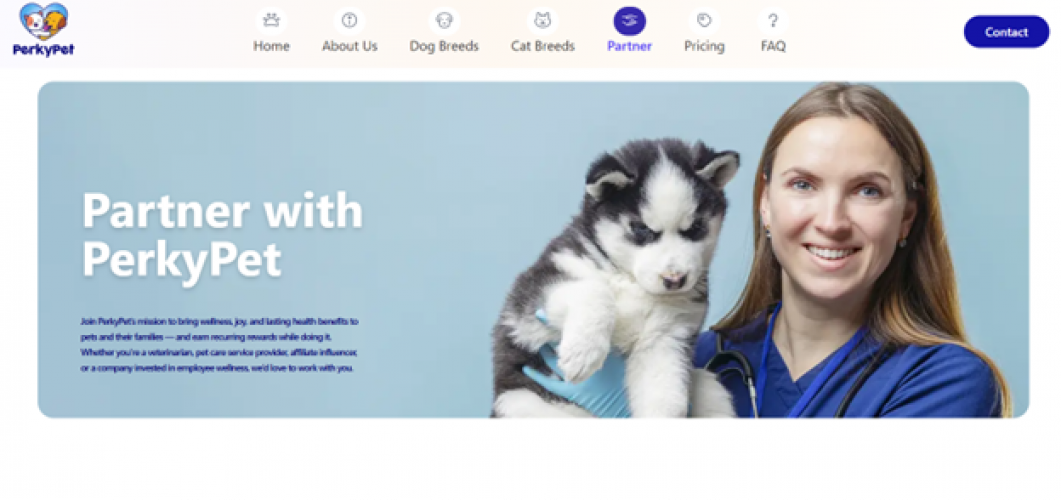Click the dog face icon in navigation
The width and height of the screenshot is (1061, 500).
coord(444,21)
